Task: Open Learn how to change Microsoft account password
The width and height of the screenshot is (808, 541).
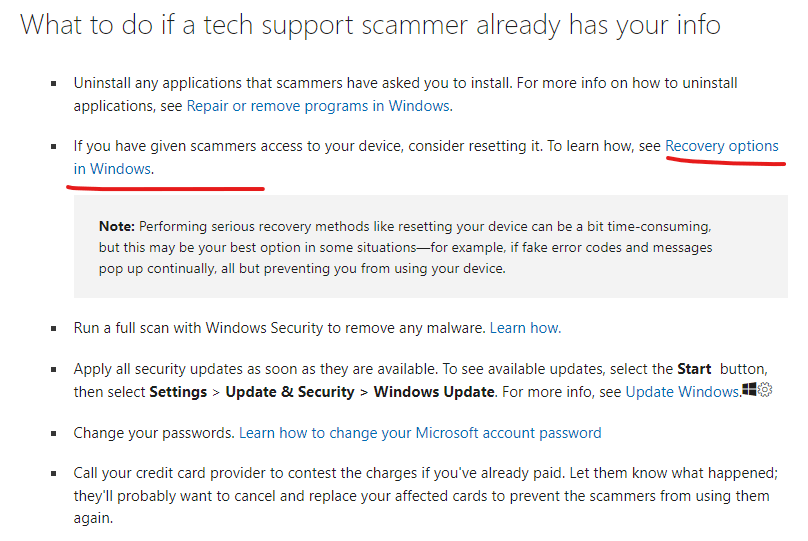Action: pyautogui.click(x=420, y=432)
